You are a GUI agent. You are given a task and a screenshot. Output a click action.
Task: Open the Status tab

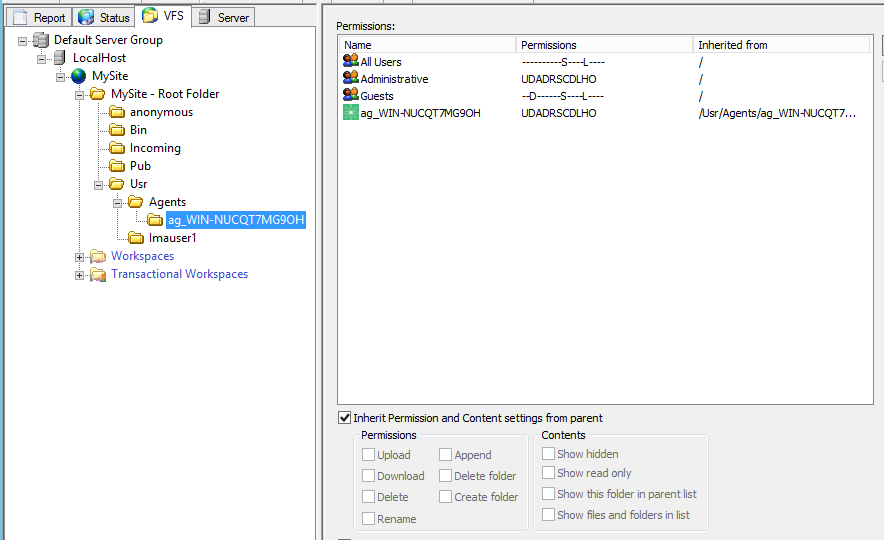pos(105,17)
